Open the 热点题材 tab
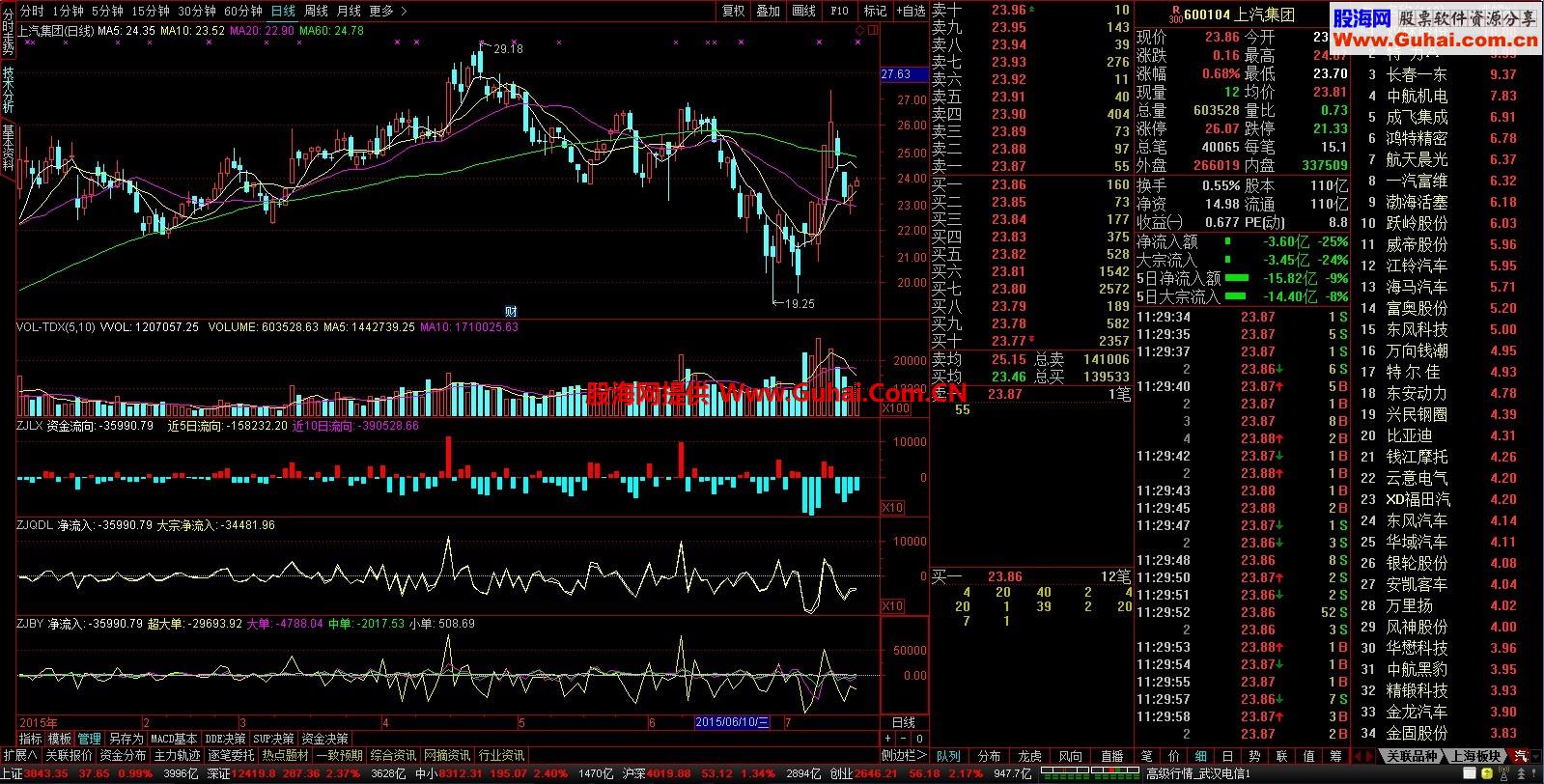Image resolution: width=1544 pixels, height=784 pixels. [285, 755]
